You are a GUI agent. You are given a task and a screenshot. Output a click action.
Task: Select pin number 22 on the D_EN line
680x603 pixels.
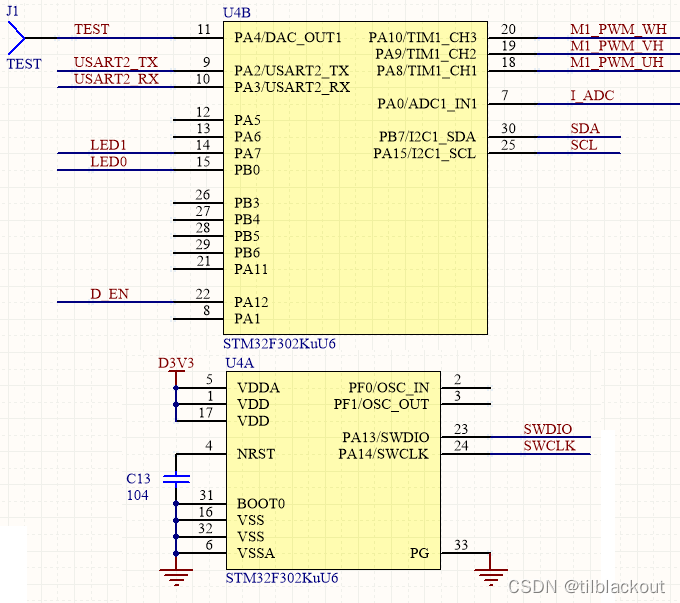coord(203,294)
